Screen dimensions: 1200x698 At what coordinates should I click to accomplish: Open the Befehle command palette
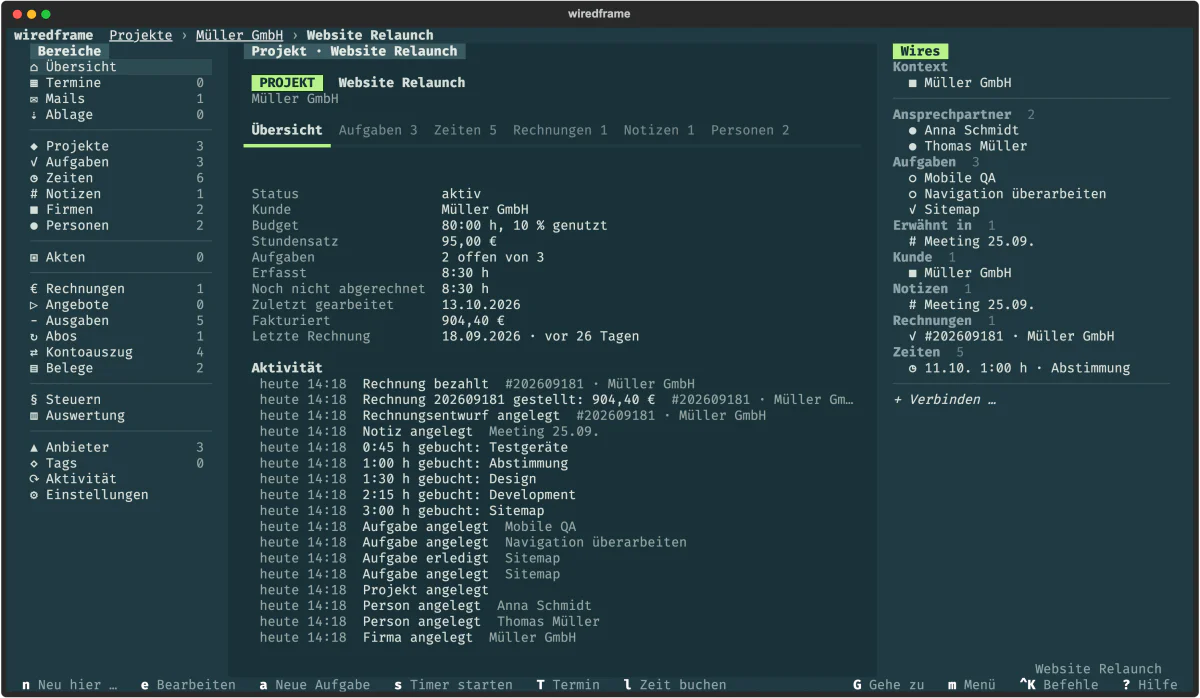tap(1059, 685)
